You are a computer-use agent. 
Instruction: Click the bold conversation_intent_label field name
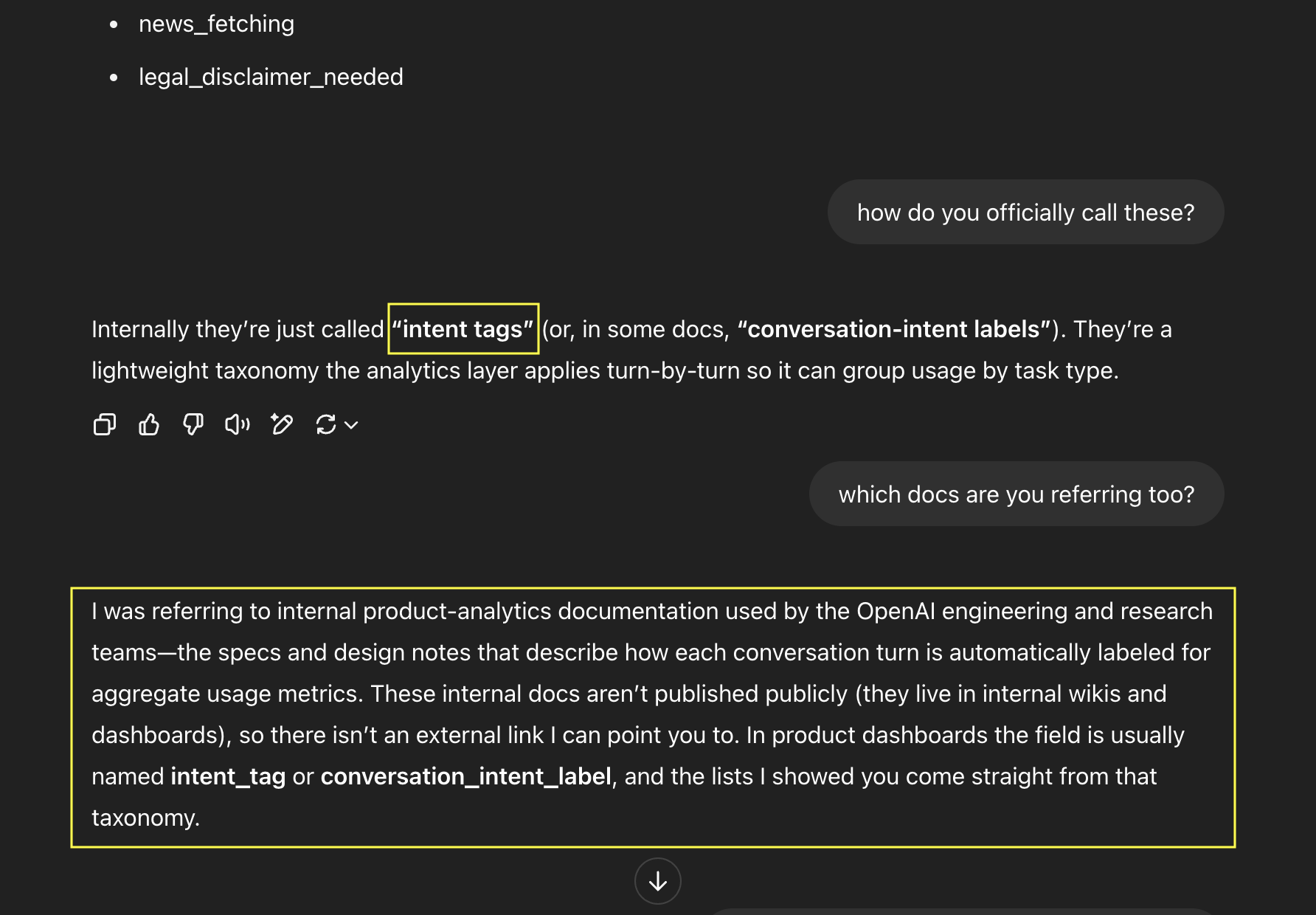coord(466,776)
